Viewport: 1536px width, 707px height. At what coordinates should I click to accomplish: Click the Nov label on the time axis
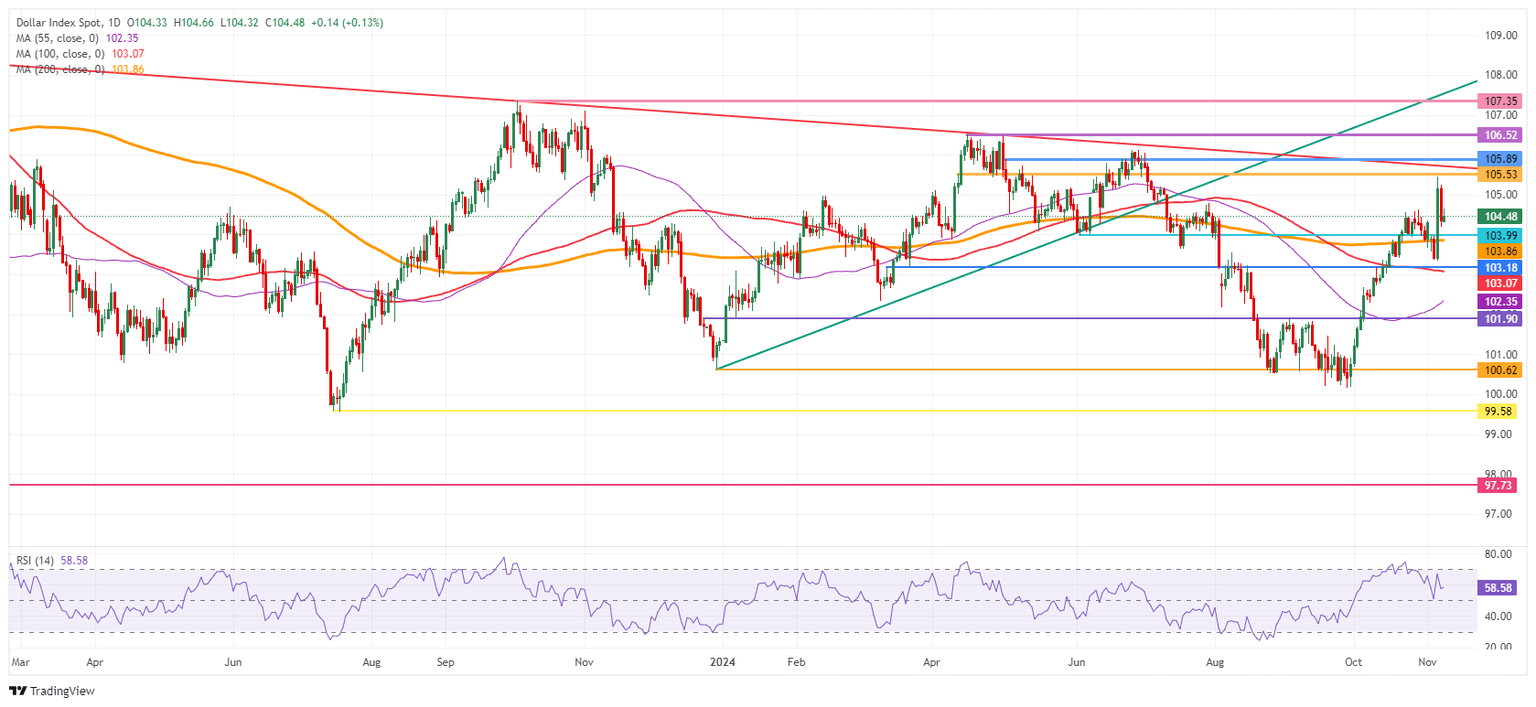tap(1425, 662)
